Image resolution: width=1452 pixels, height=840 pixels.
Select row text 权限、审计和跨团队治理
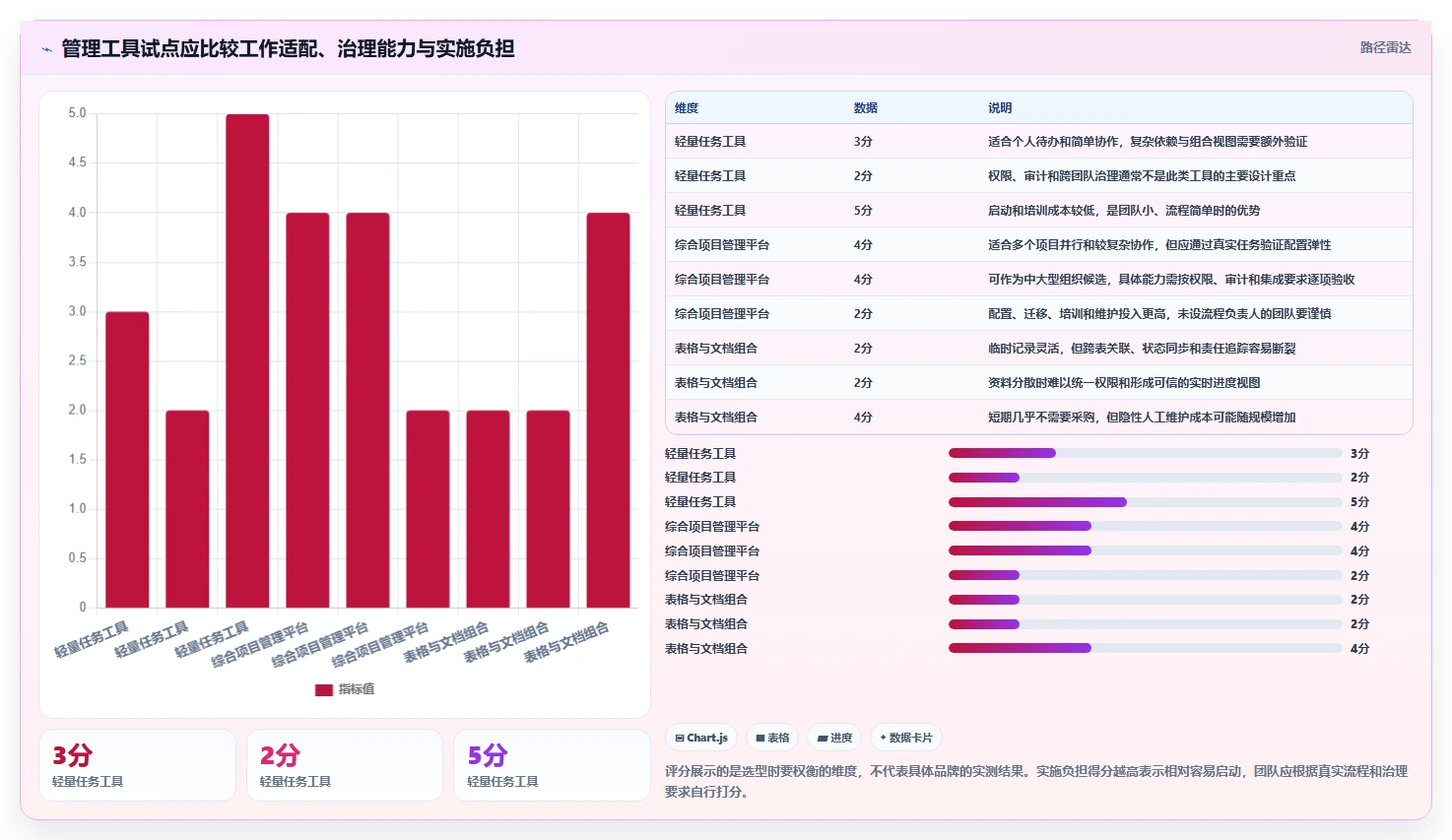1053,176
